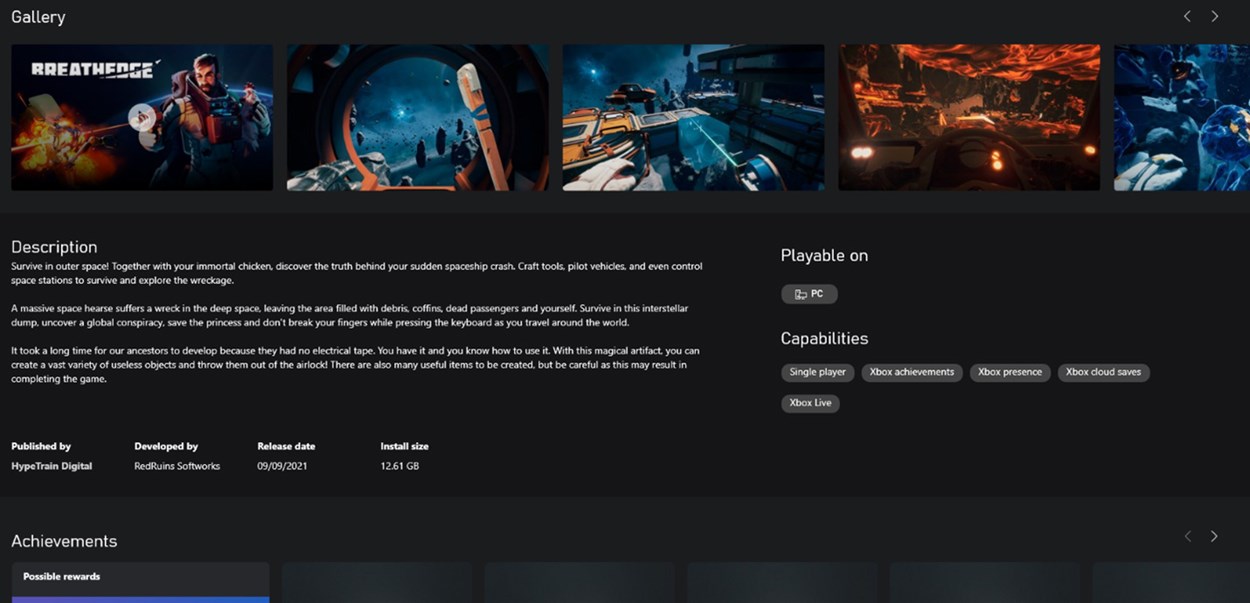Select the Xbox presence capability tag

1010,372
